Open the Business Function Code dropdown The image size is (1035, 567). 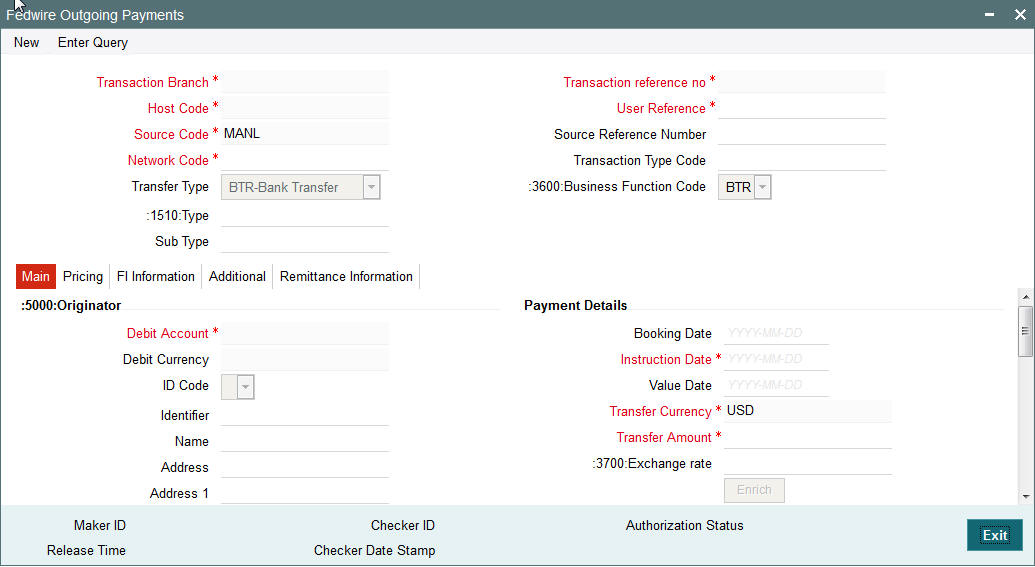point(762,187)
